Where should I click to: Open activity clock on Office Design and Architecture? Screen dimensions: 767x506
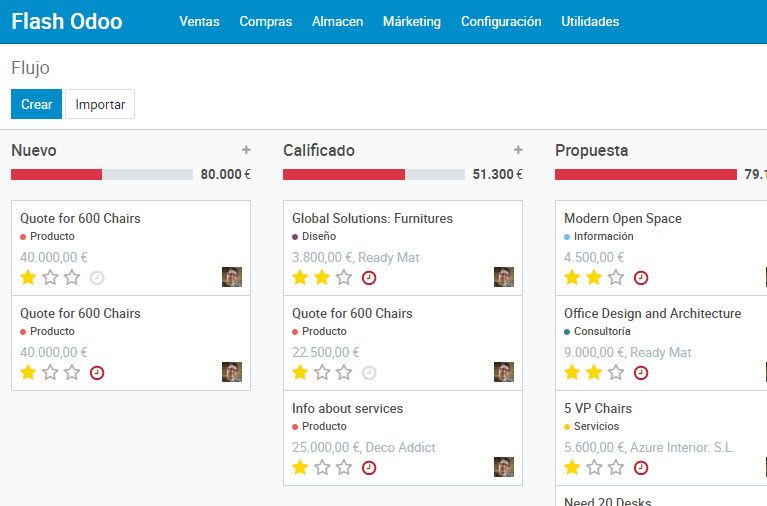(641, 373)
